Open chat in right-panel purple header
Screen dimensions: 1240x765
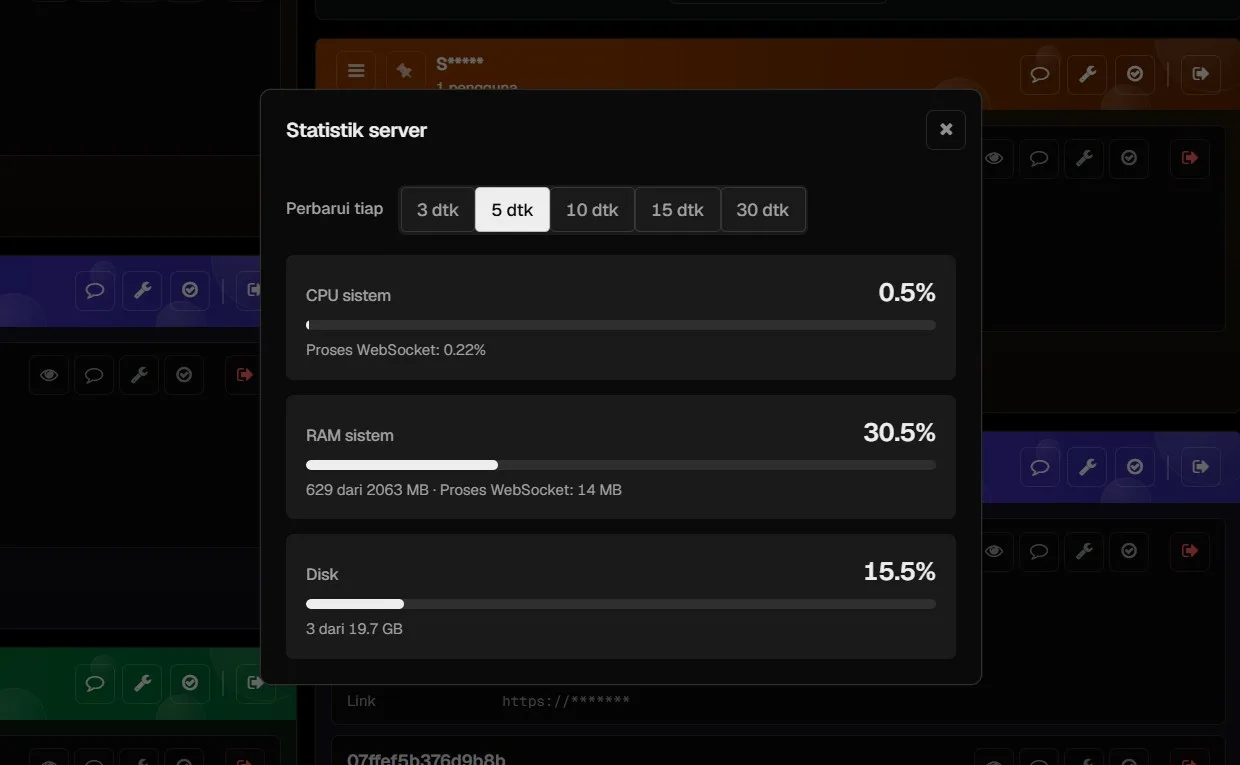point(1040,467)
